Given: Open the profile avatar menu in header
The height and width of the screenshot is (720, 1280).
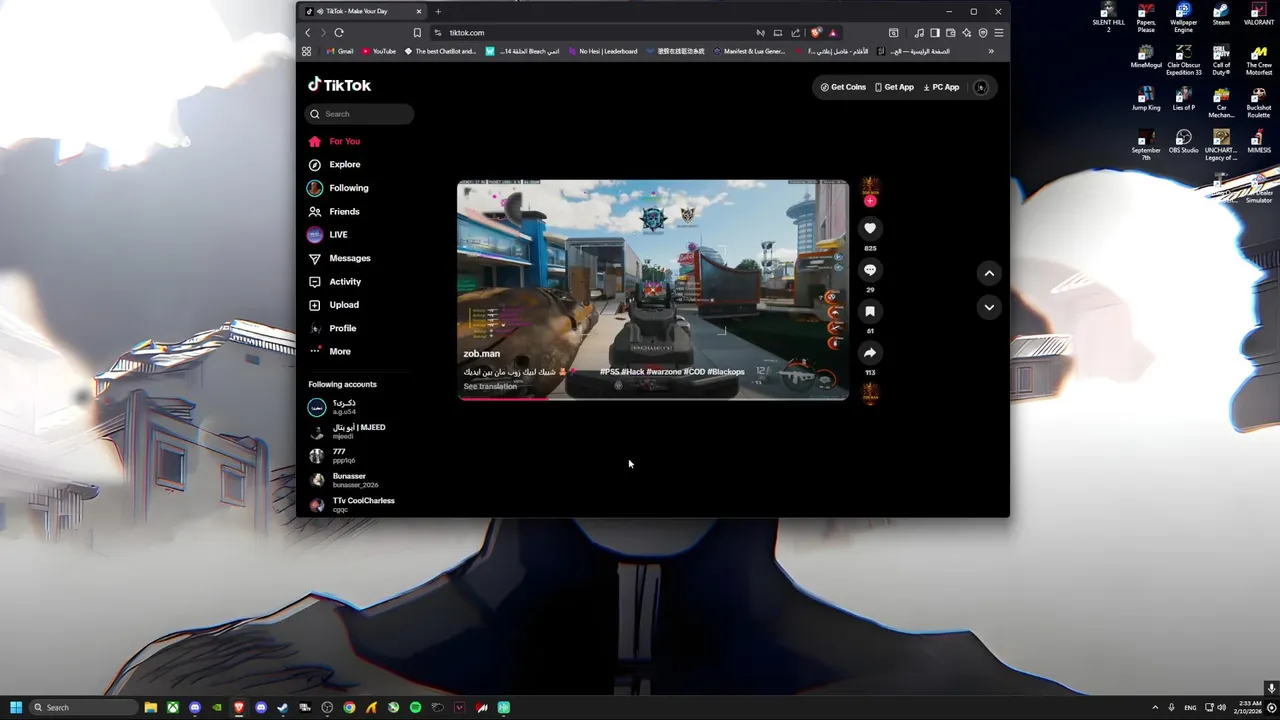Looking at the screenshot, I should [x=981, y=87].
